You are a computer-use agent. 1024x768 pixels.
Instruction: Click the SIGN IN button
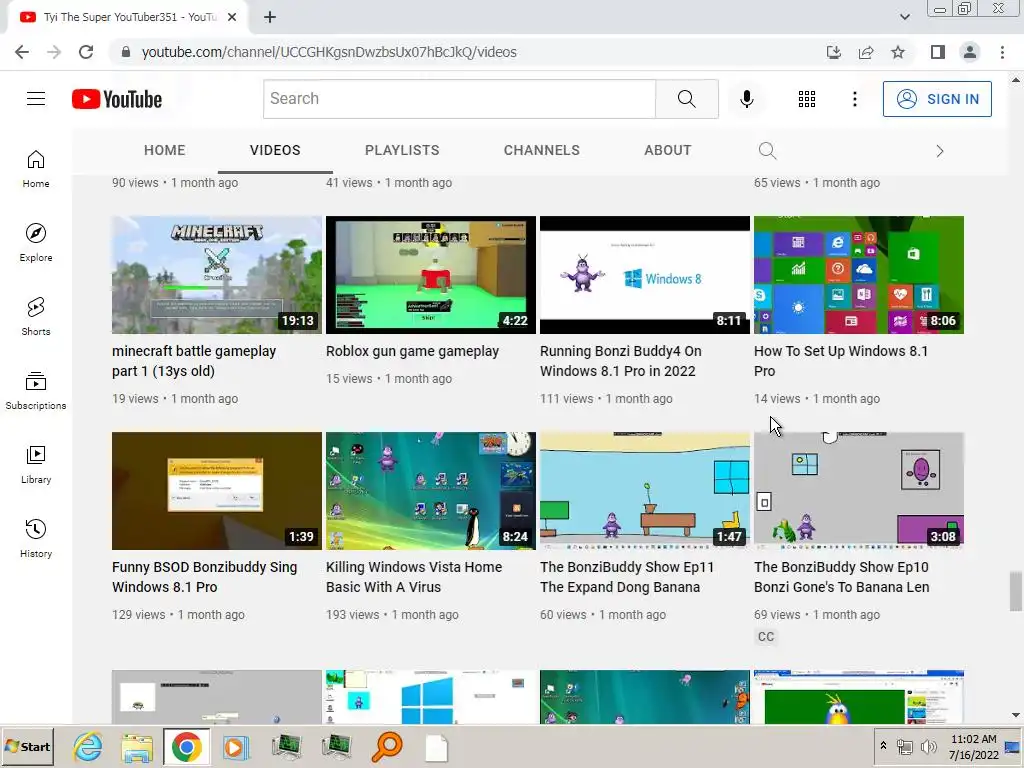click(x=937, y=99)
